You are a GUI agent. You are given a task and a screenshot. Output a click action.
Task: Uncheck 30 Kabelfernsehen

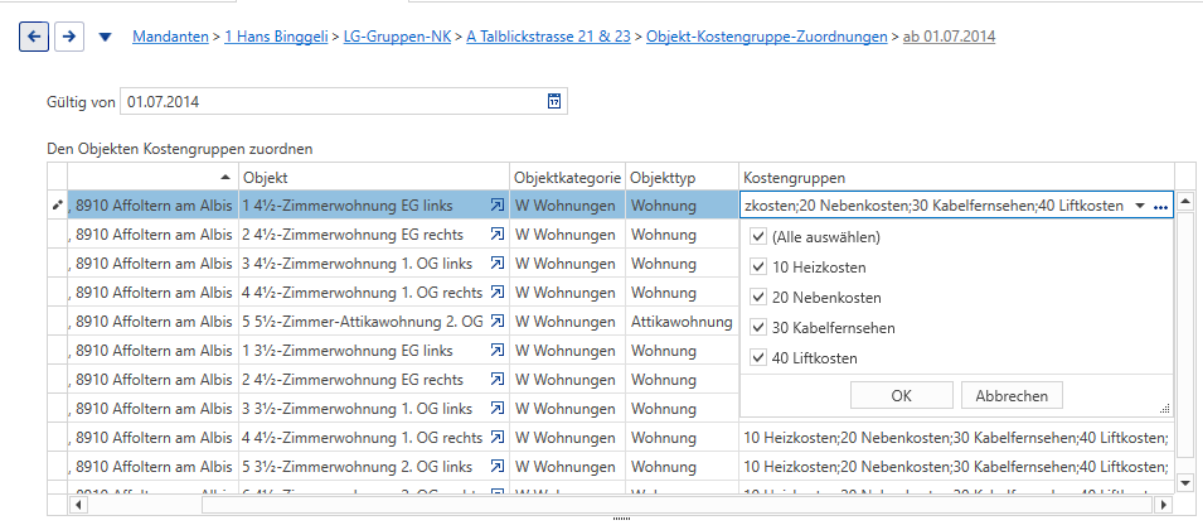[759, 328]
